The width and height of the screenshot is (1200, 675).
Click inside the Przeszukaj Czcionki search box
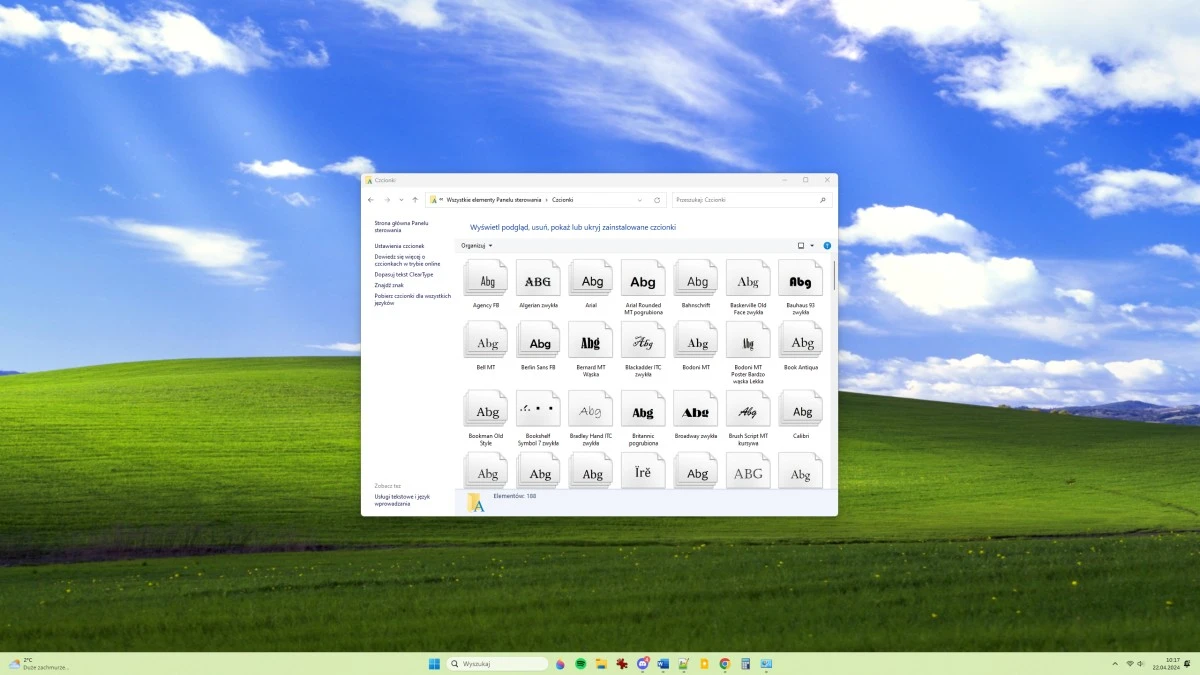(750, 199)
